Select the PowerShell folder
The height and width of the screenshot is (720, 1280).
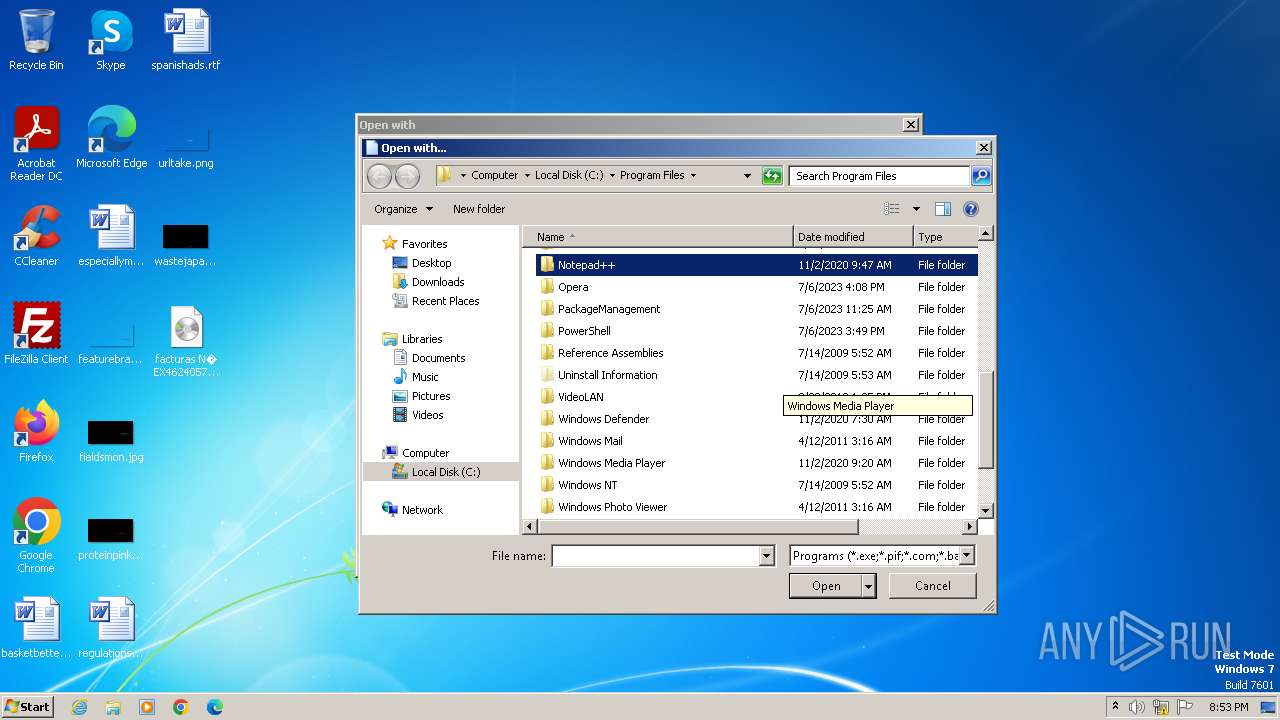756,331
